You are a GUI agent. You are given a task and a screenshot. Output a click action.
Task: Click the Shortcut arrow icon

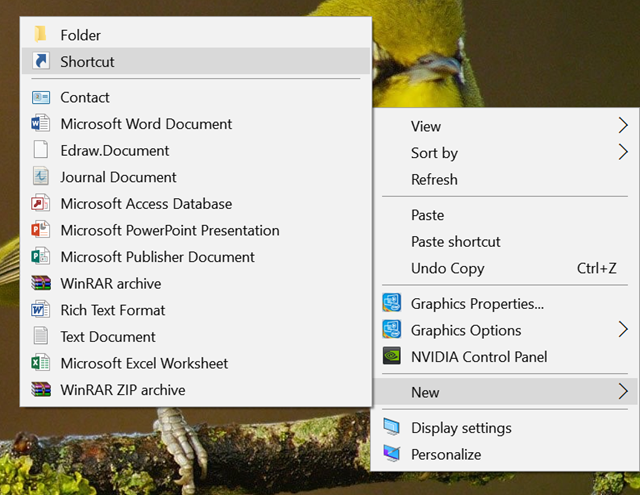click(x=41, y=61)
